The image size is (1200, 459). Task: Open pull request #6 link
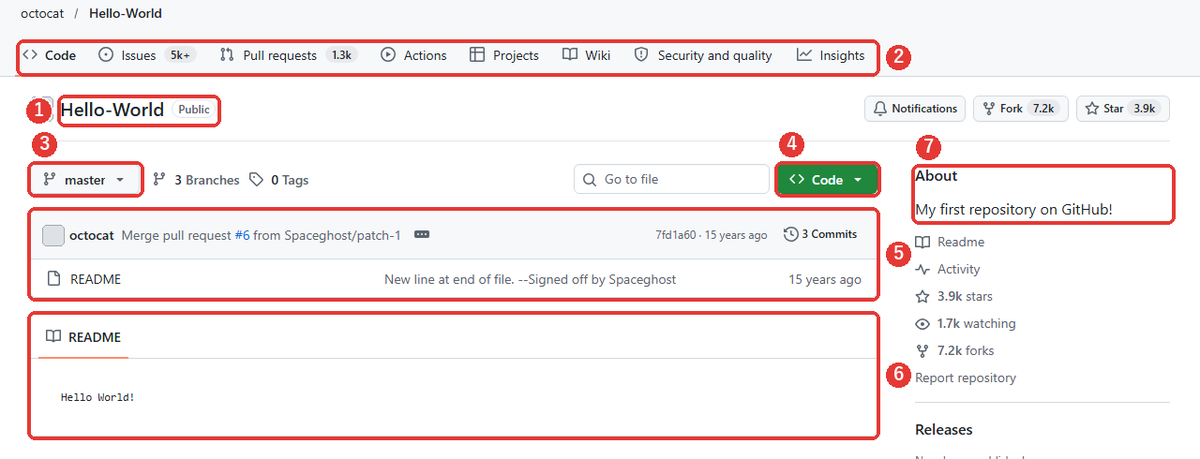click(242, 235)
